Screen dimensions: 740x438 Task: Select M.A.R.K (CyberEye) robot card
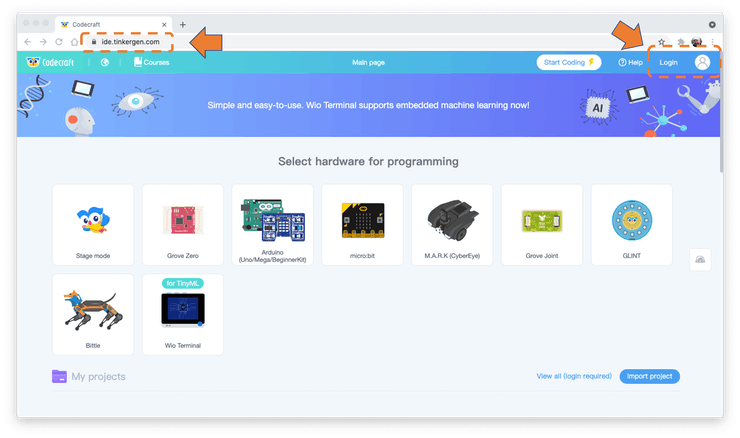tap(452, 225)
